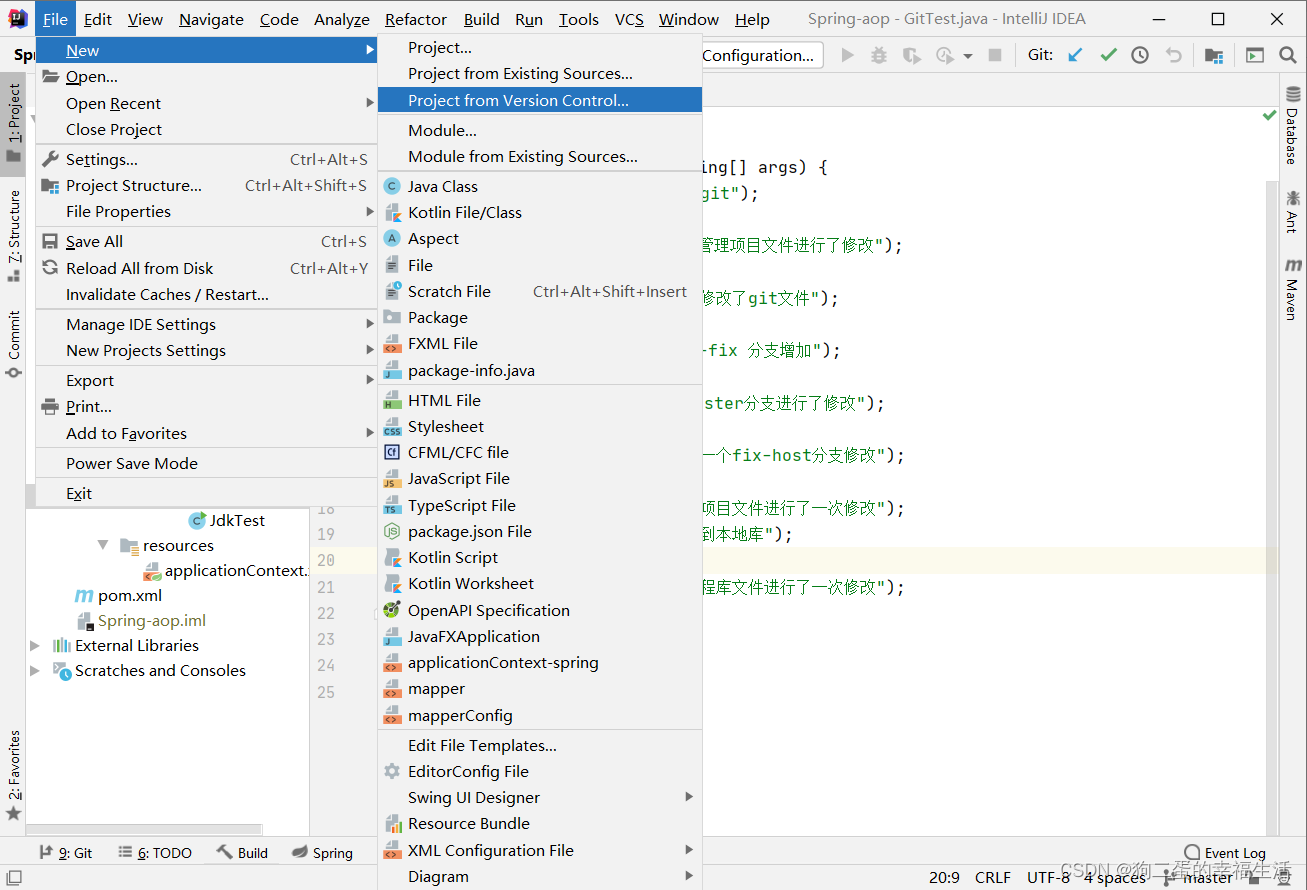The height and width of the screenshot is (890, 1307).
Task: Expand the External Libraries tree node
Action: click(x=35, y=645)
